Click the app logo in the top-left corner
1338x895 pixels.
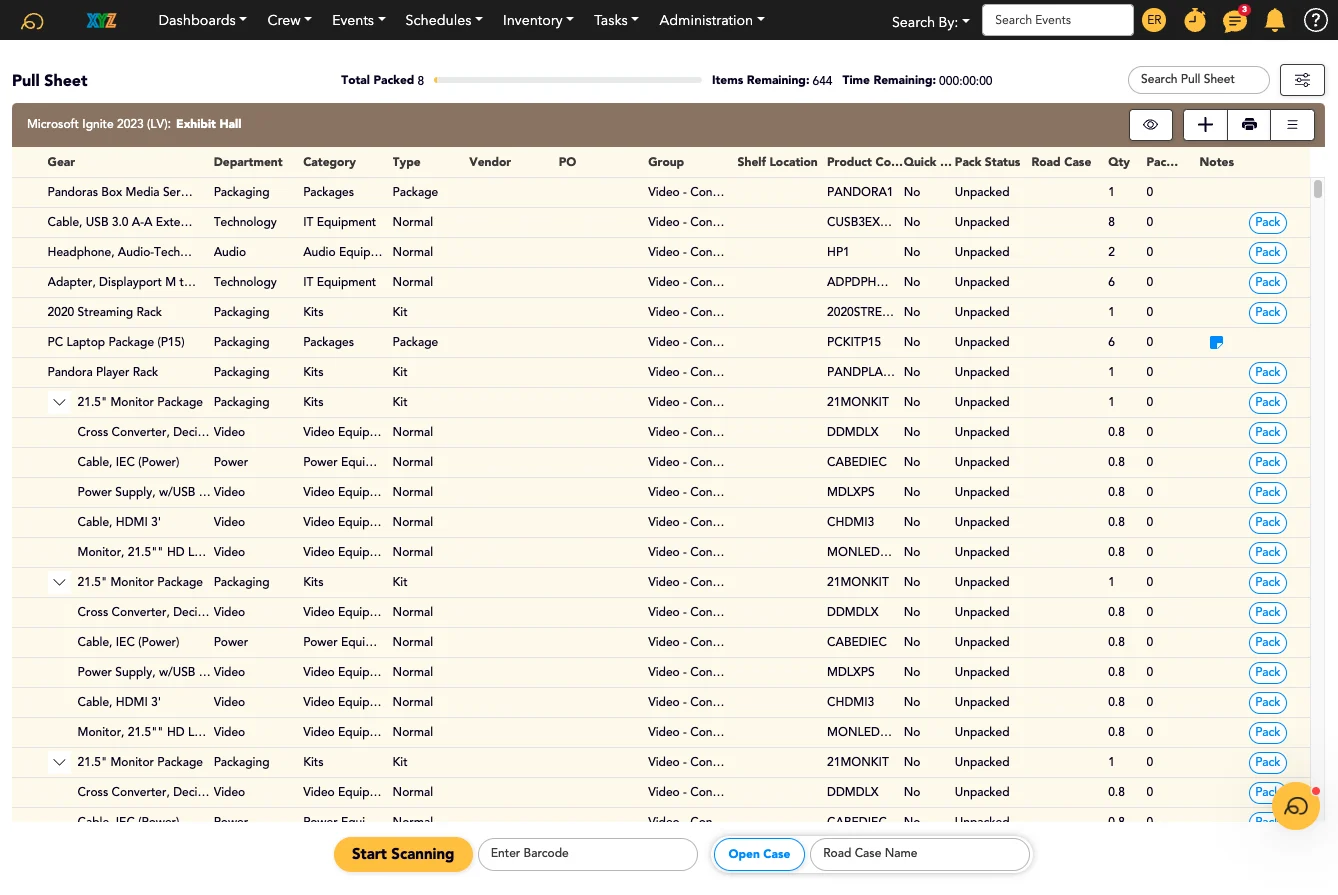(32, 20)
